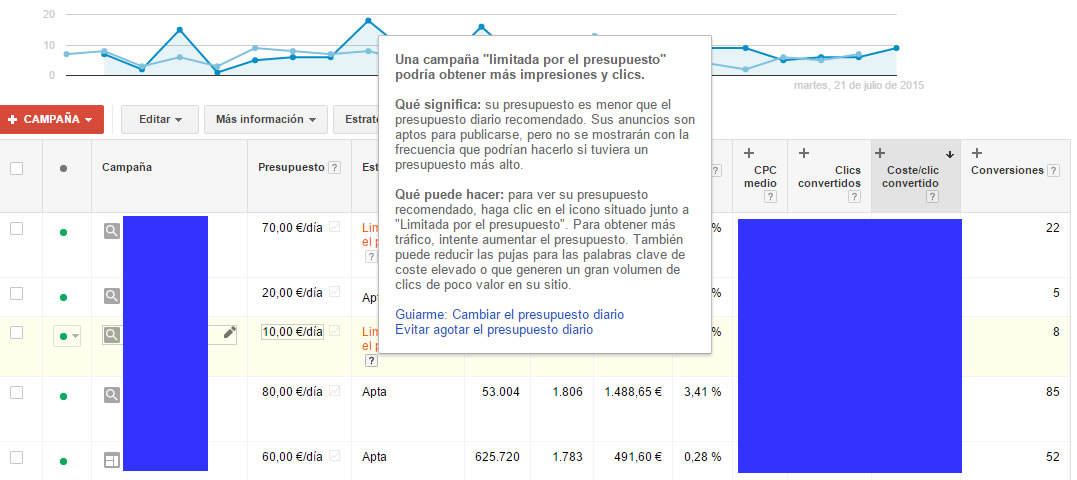Click green status dot in 60,00 €/día row

(63, 461)
